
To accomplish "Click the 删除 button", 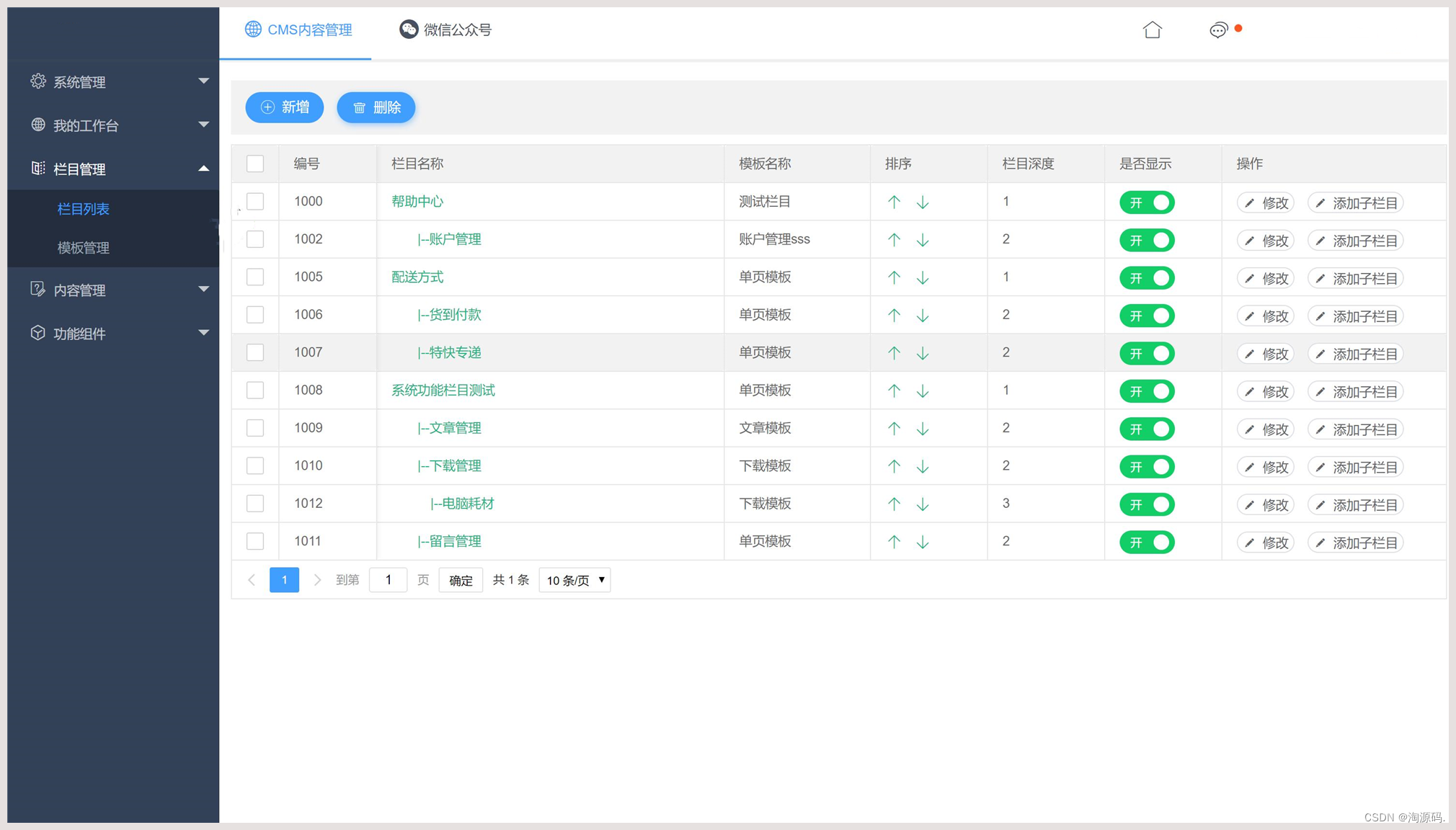I will (x=376, y=107).
